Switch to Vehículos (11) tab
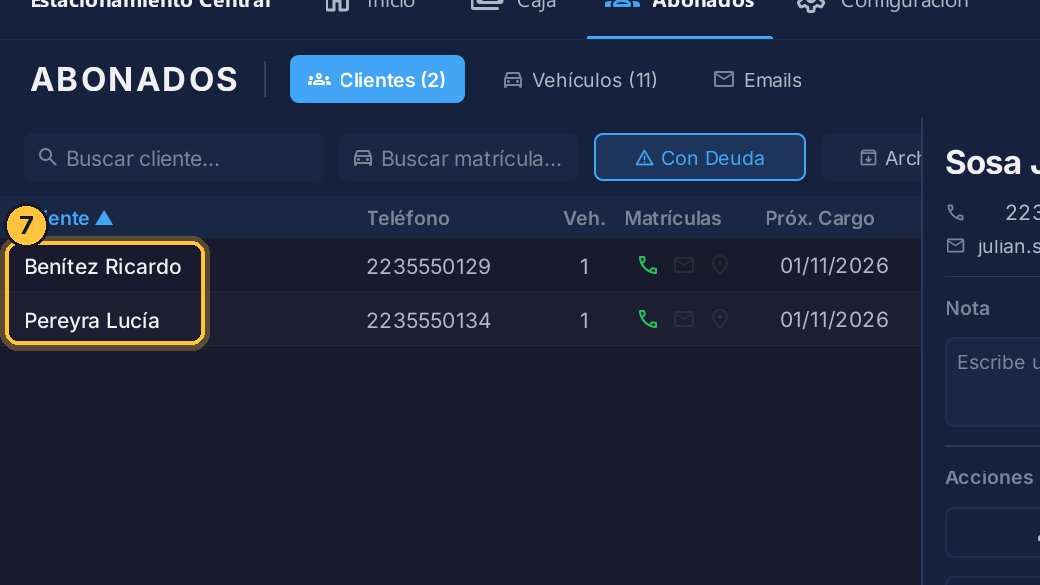The width and height of the screenshot is (1040, 585). [580, 80]
